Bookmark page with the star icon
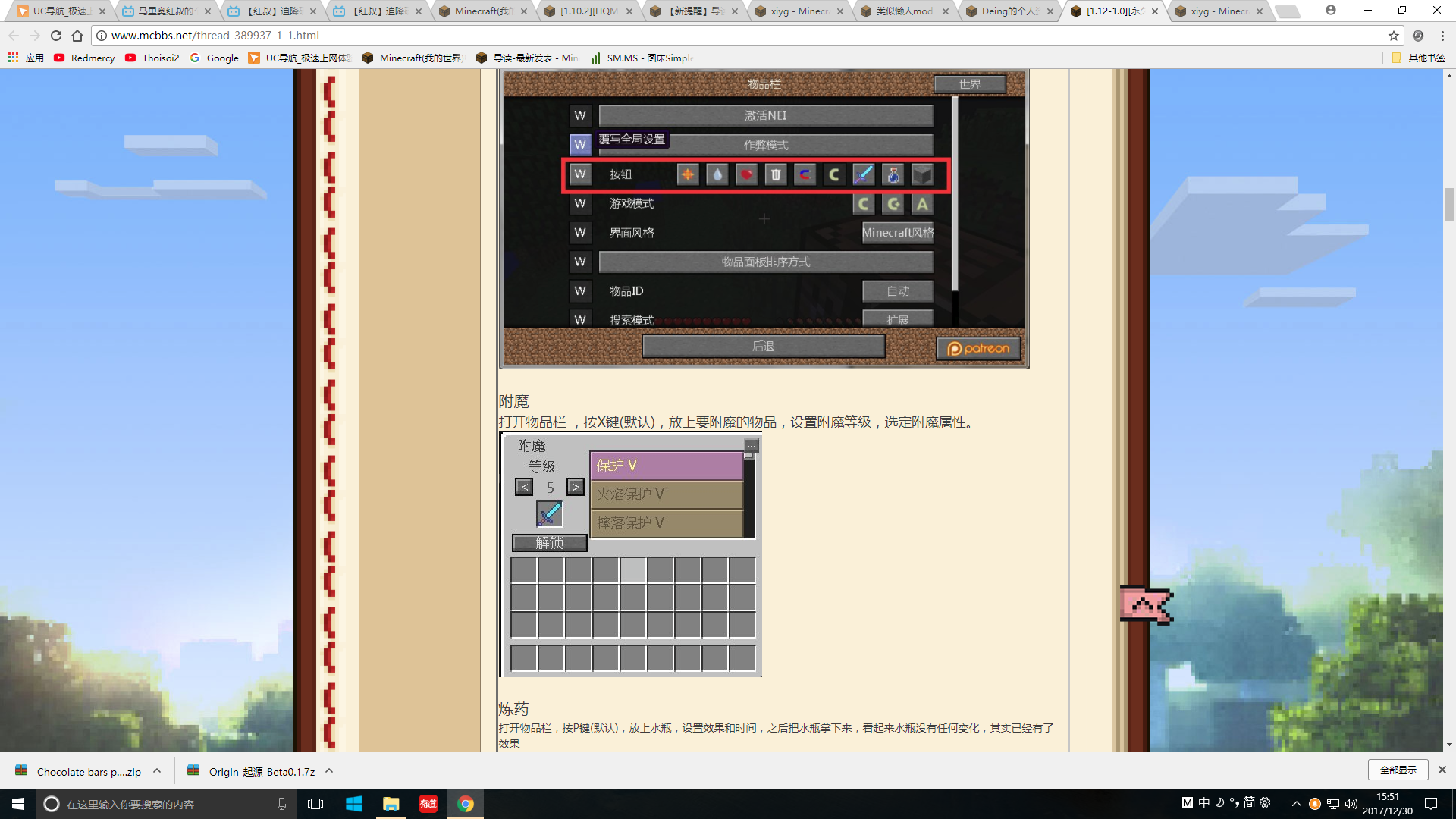Image resolution: width=1456 pixels, height=819 pixels. 1394,36
